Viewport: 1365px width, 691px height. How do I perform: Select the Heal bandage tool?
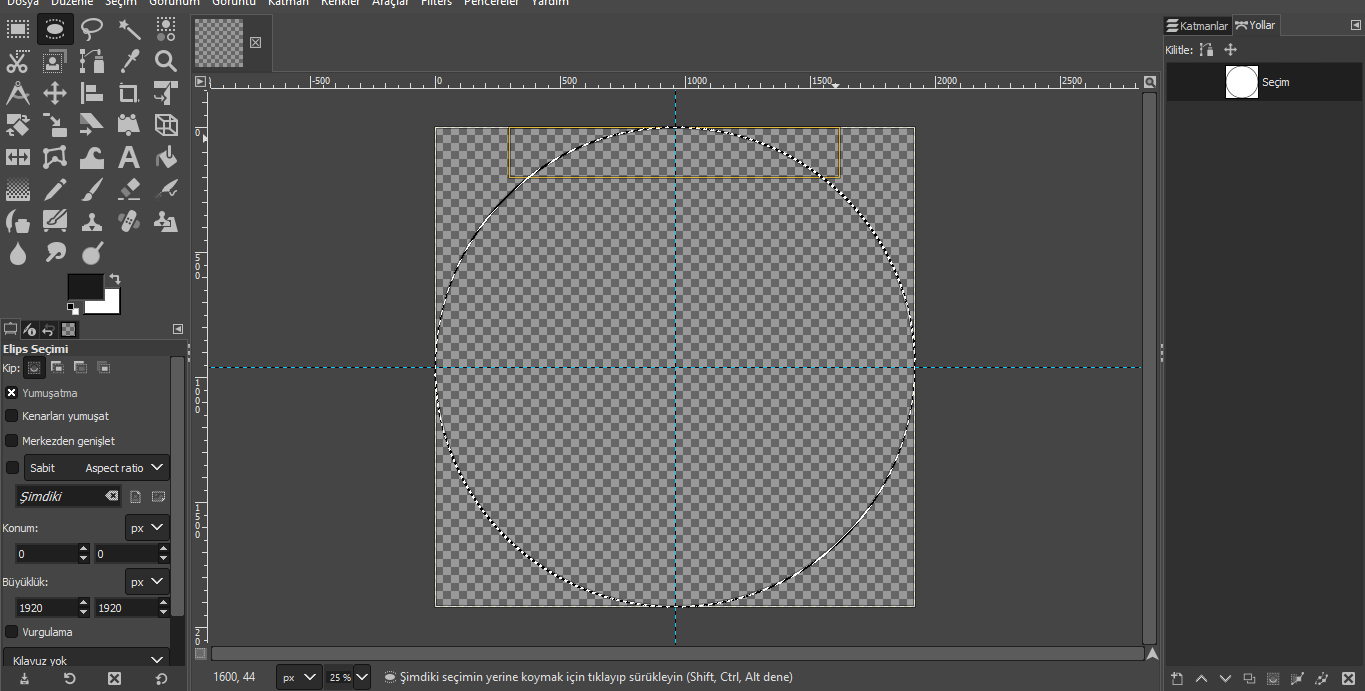click(x=129, y=221)
